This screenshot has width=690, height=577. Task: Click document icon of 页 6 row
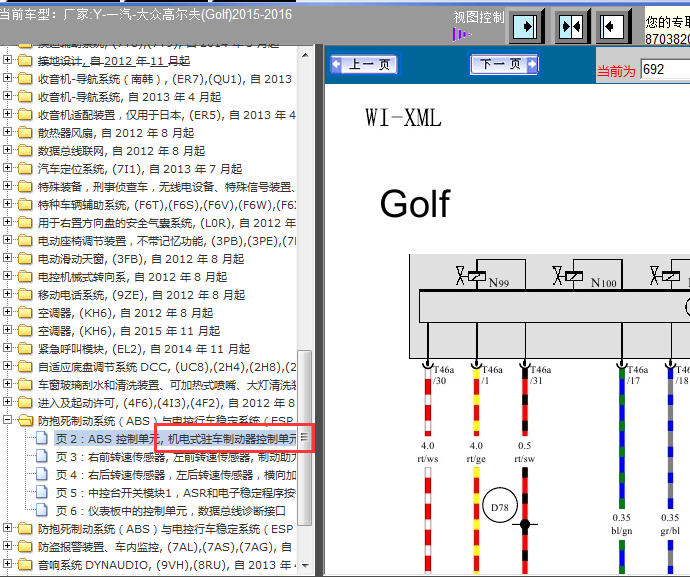click(42, 511)
